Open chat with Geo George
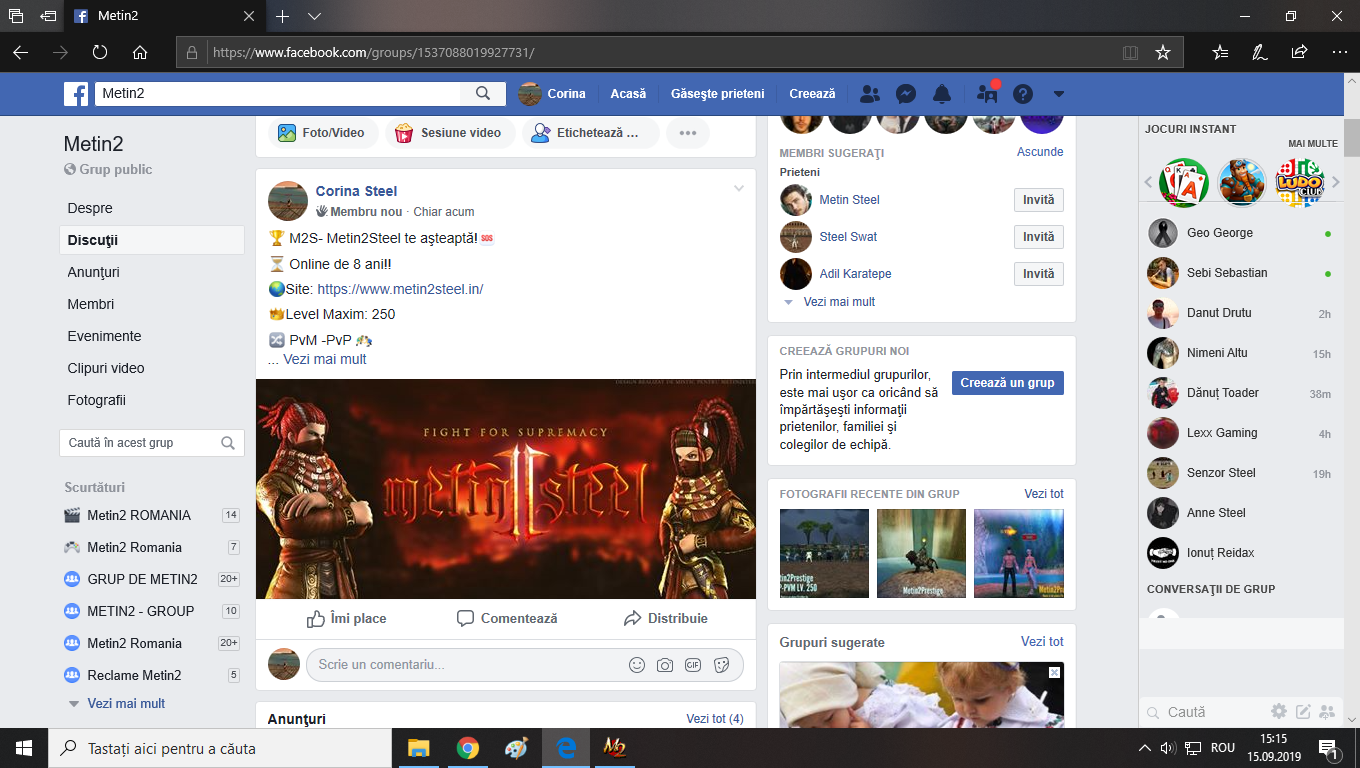This screenshot has height=768, width=1360. [1239, 233]
